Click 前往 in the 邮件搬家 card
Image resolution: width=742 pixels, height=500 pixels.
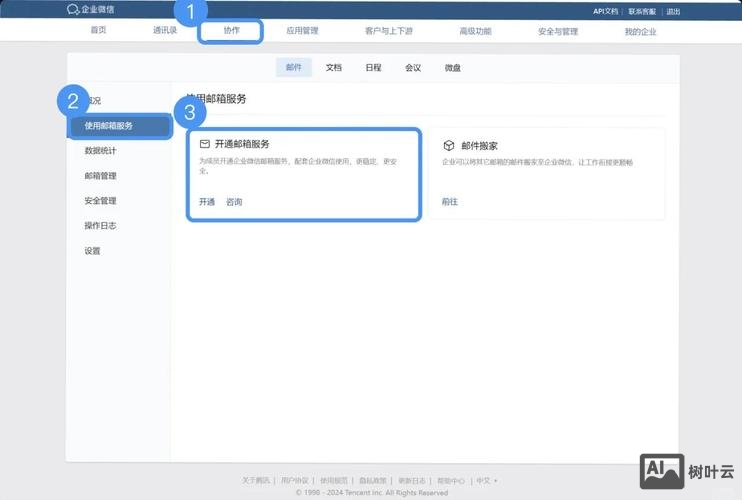pyautogui.click(x=450, y=202)
